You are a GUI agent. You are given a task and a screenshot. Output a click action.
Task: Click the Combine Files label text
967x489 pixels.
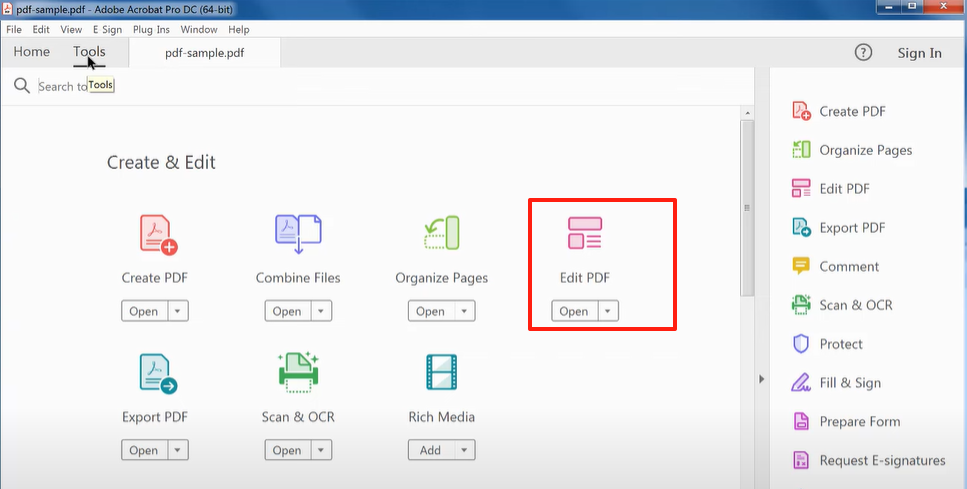click(298, 278)
